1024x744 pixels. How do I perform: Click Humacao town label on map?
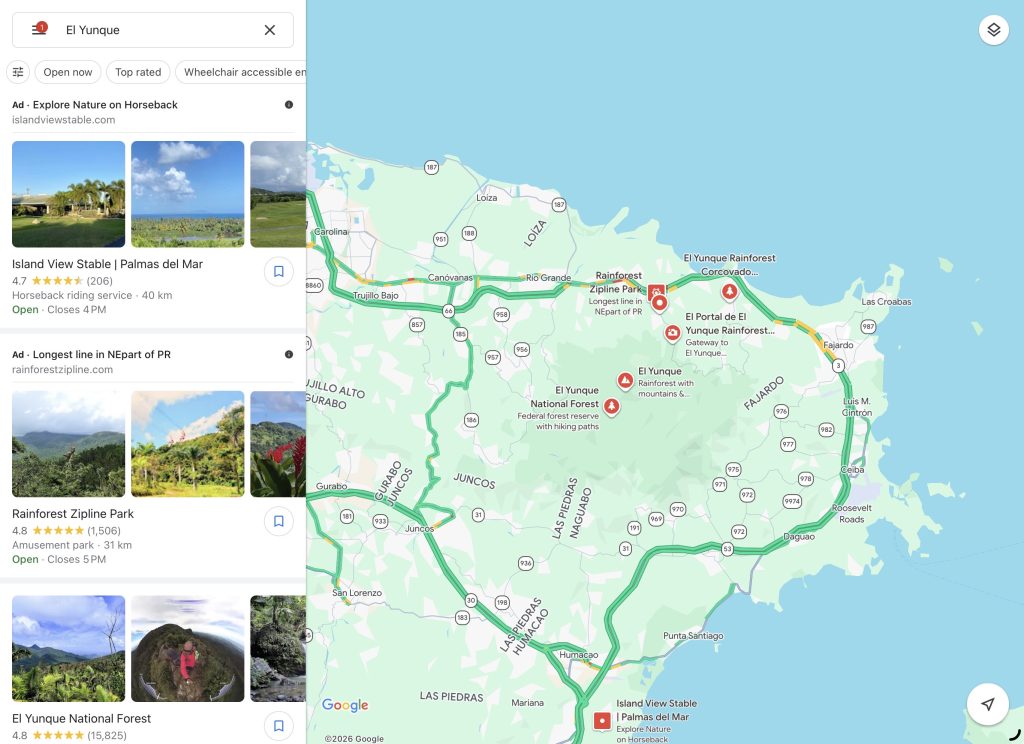click(x=579, y=655)
